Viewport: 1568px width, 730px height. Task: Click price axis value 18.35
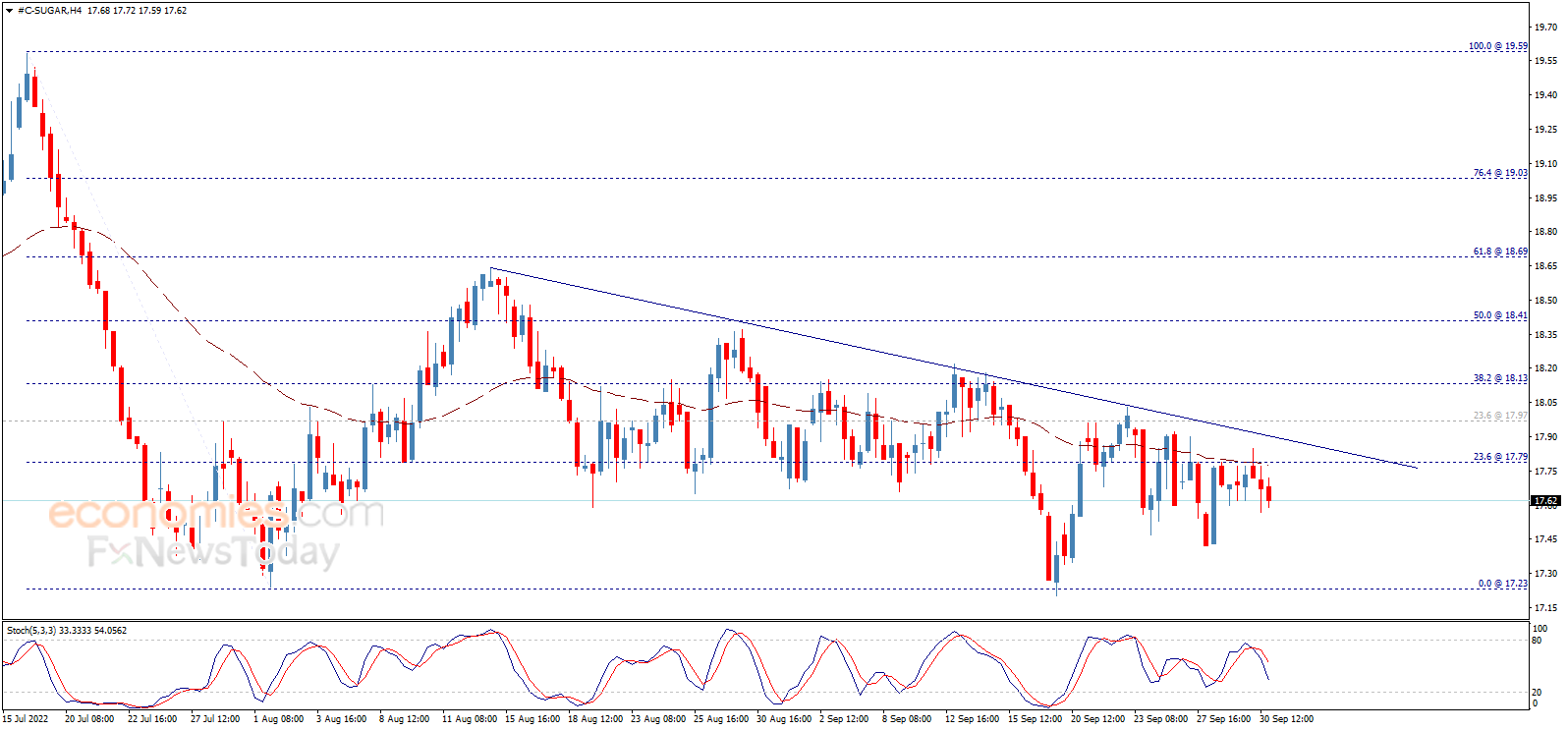coord(1545,335)
